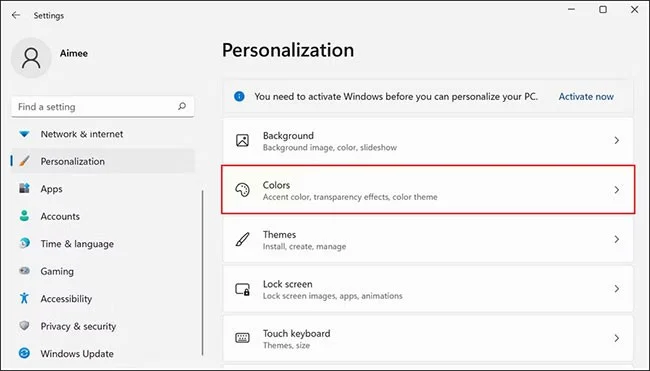Expand the Background settings chevron
Screen dimensions: 650x371
(617, 141)
